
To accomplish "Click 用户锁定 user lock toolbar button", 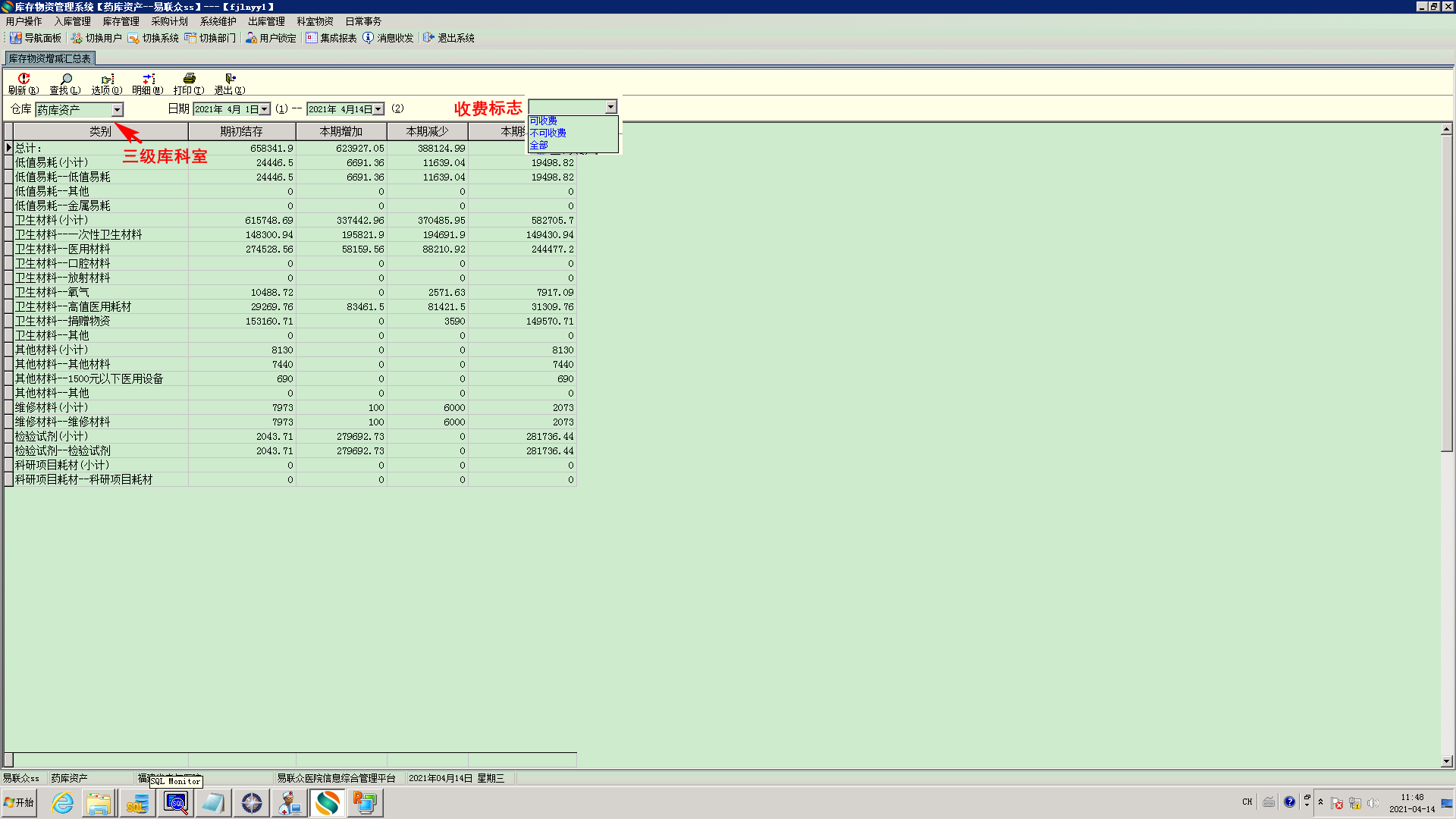I will (x=271, y=38).
